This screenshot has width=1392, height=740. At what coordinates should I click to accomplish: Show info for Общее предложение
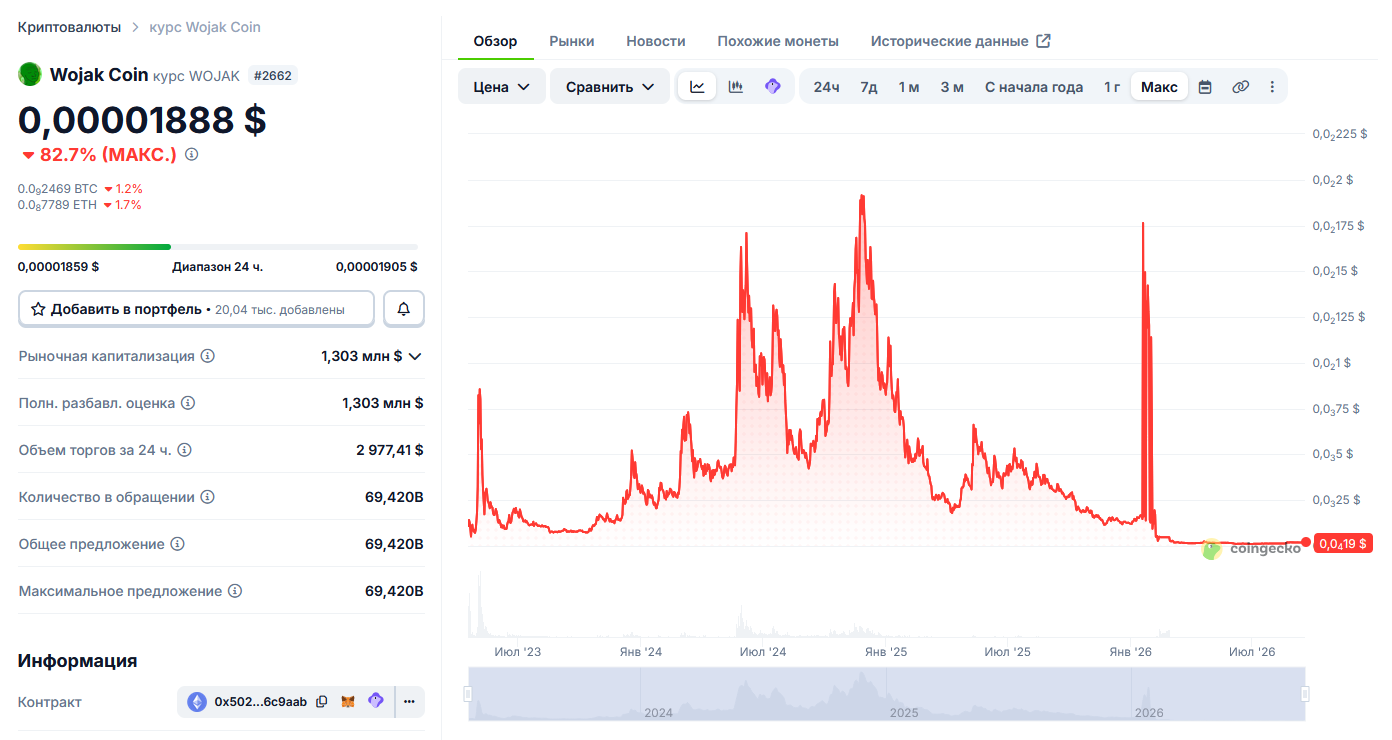[177, 544]
